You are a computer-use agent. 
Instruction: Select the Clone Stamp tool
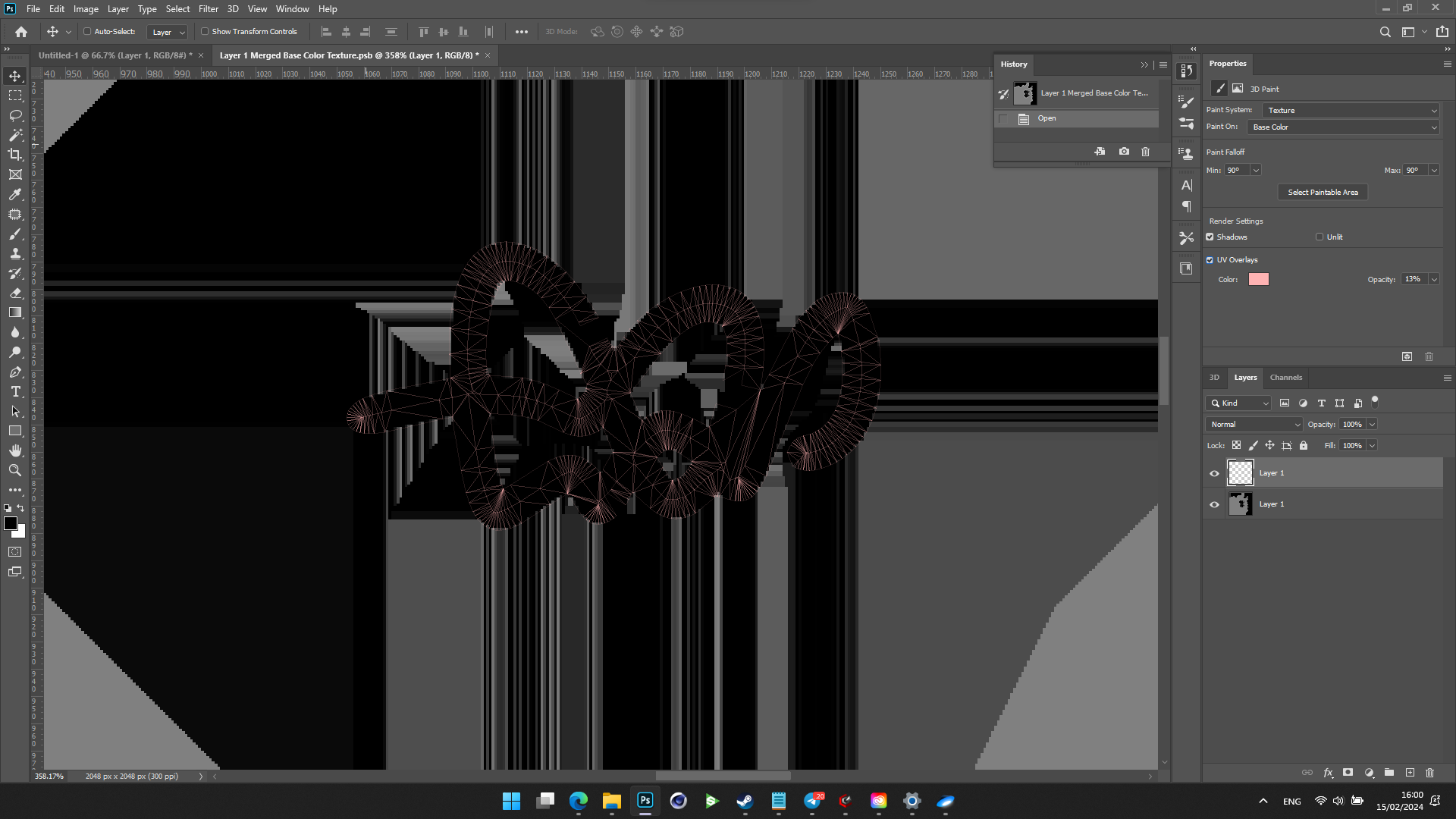[15, 254]
